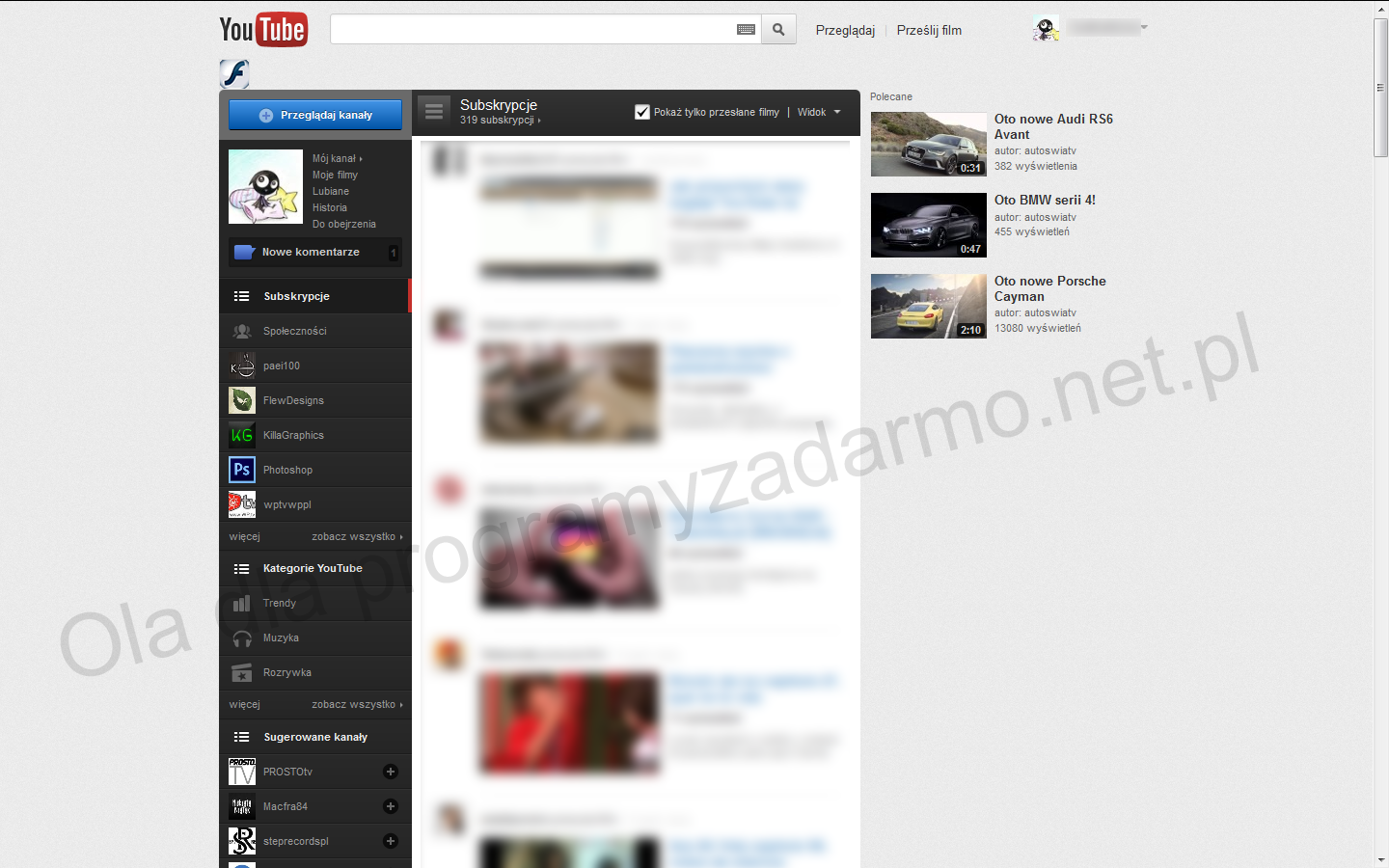Open the Porsche Cayman video thumbnail
The width and height of the screenshot is (1389, 868).
[929, 306]
